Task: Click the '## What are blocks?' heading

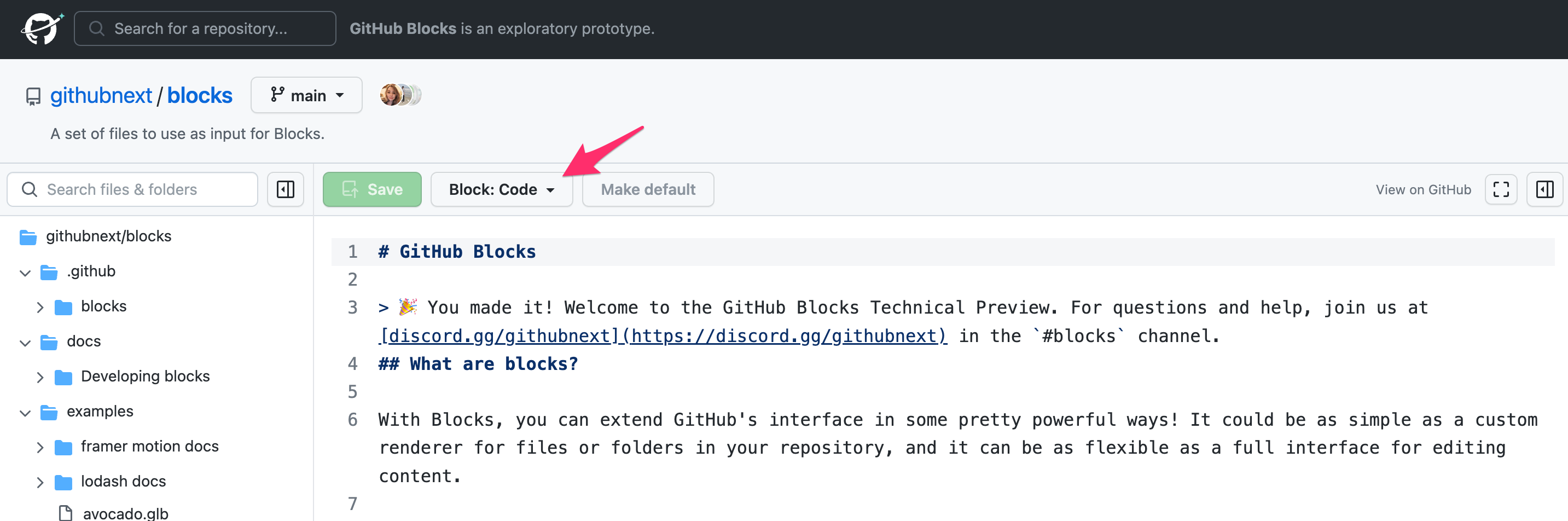Action: pyautogui.click(x=478, y=363)
